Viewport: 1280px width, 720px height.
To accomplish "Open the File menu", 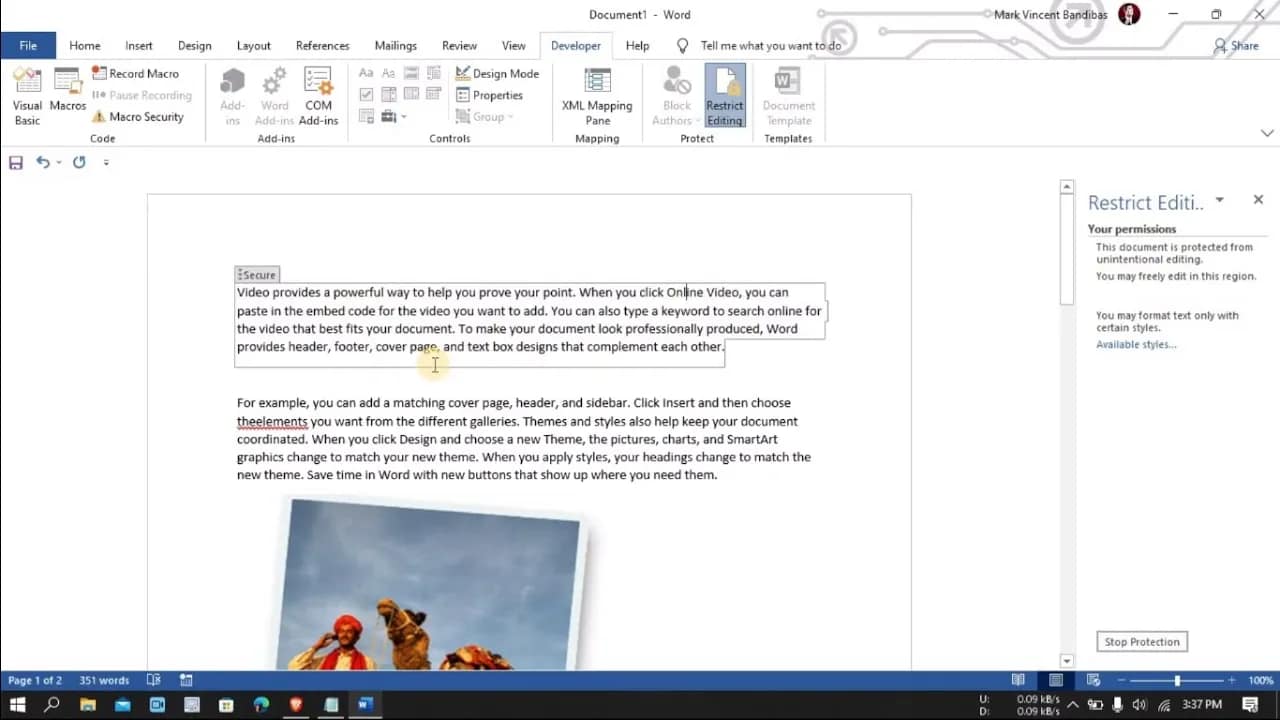I will tap(28, 45).
